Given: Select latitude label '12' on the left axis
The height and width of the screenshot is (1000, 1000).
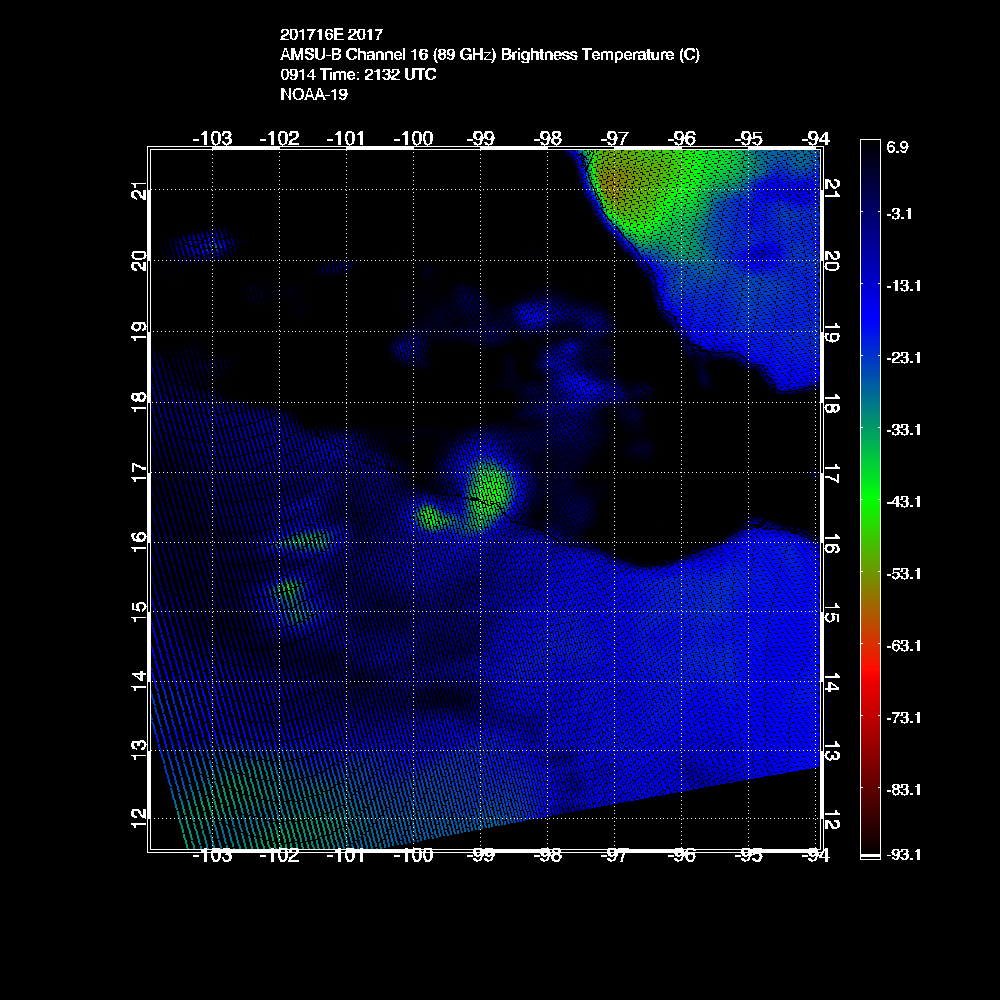Looking at the screenshot, I should (x=138, y=819).
